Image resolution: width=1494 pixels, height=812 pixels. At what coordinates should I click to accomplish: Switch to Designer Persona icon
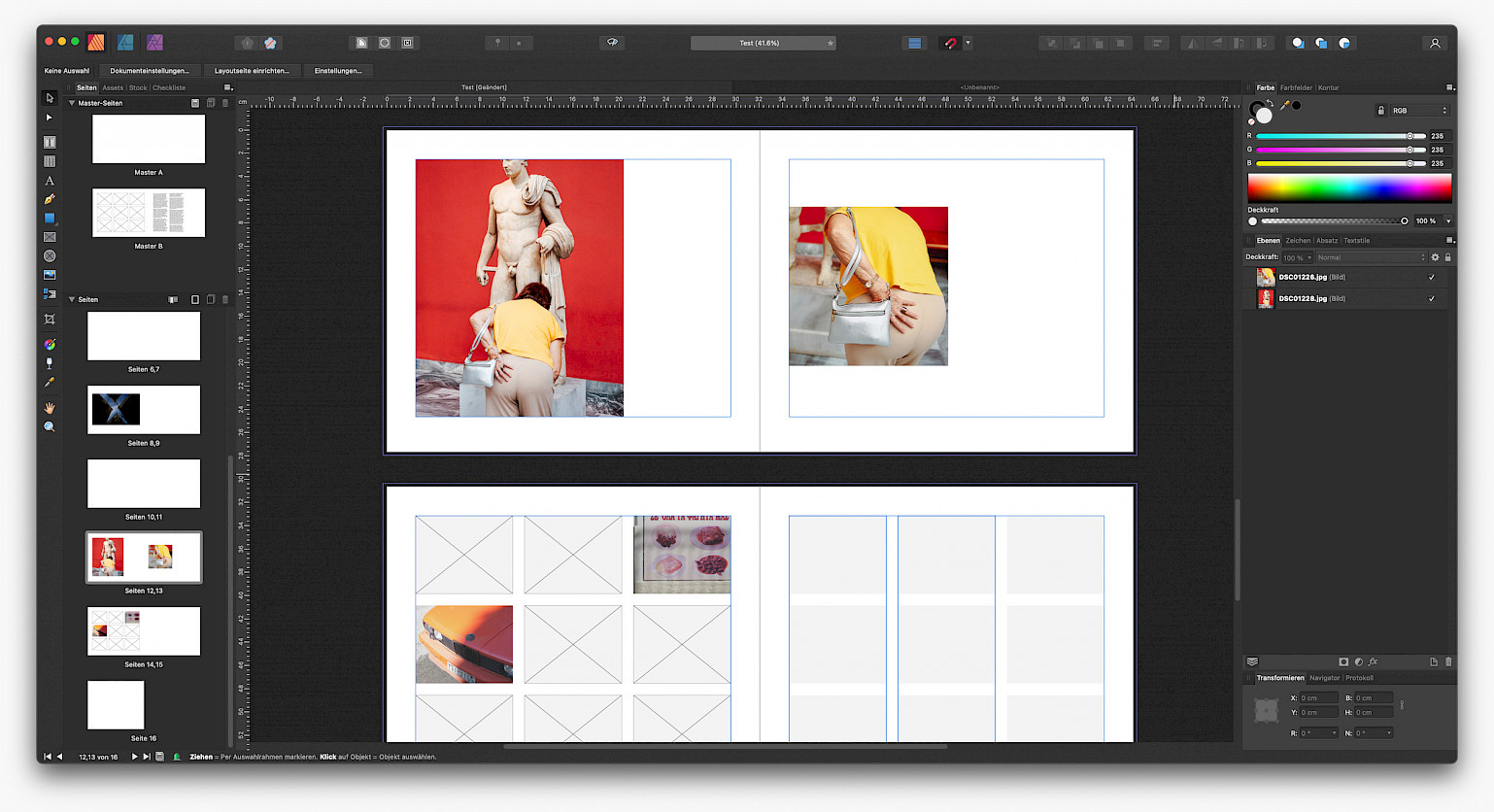[x=125, y=43]
